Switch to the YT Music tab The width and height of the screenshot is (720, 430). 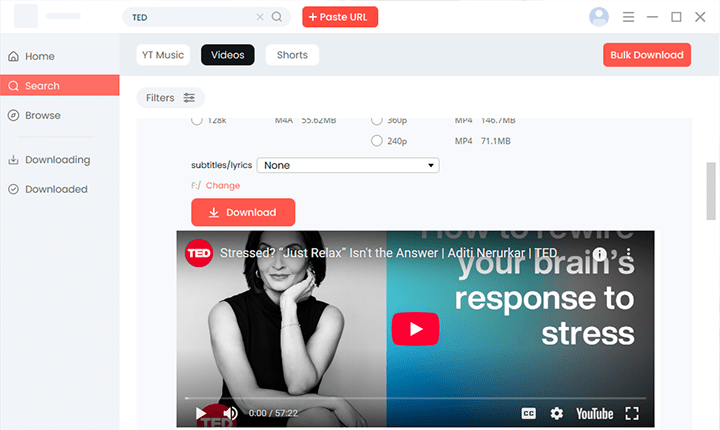point(163,55)
